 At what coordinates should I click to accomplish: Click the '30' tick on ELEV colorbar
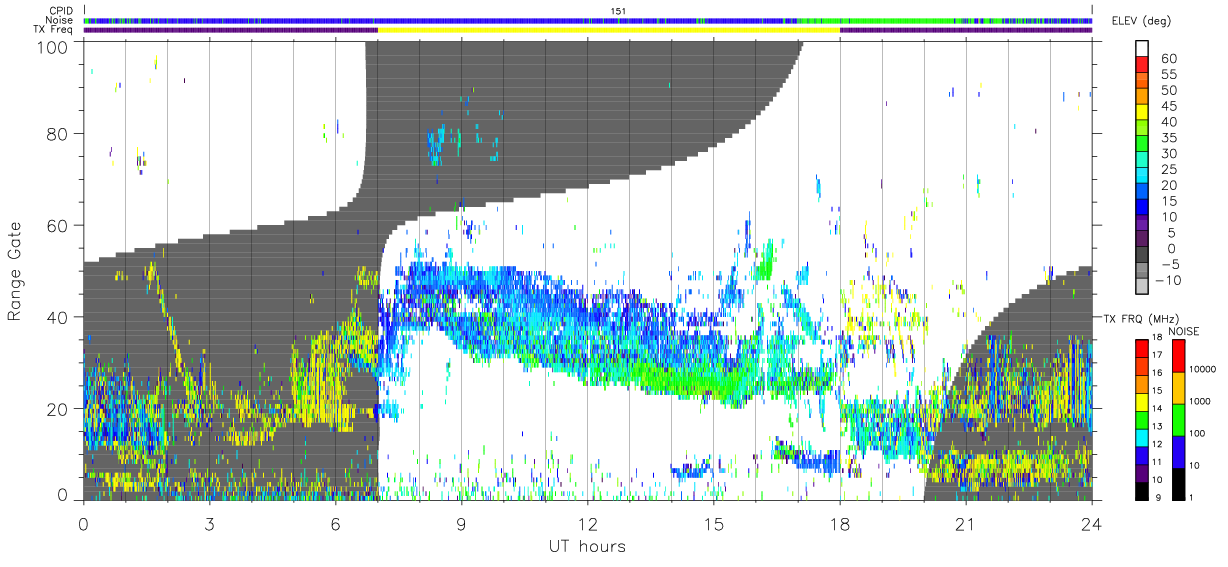[1168, 154]
